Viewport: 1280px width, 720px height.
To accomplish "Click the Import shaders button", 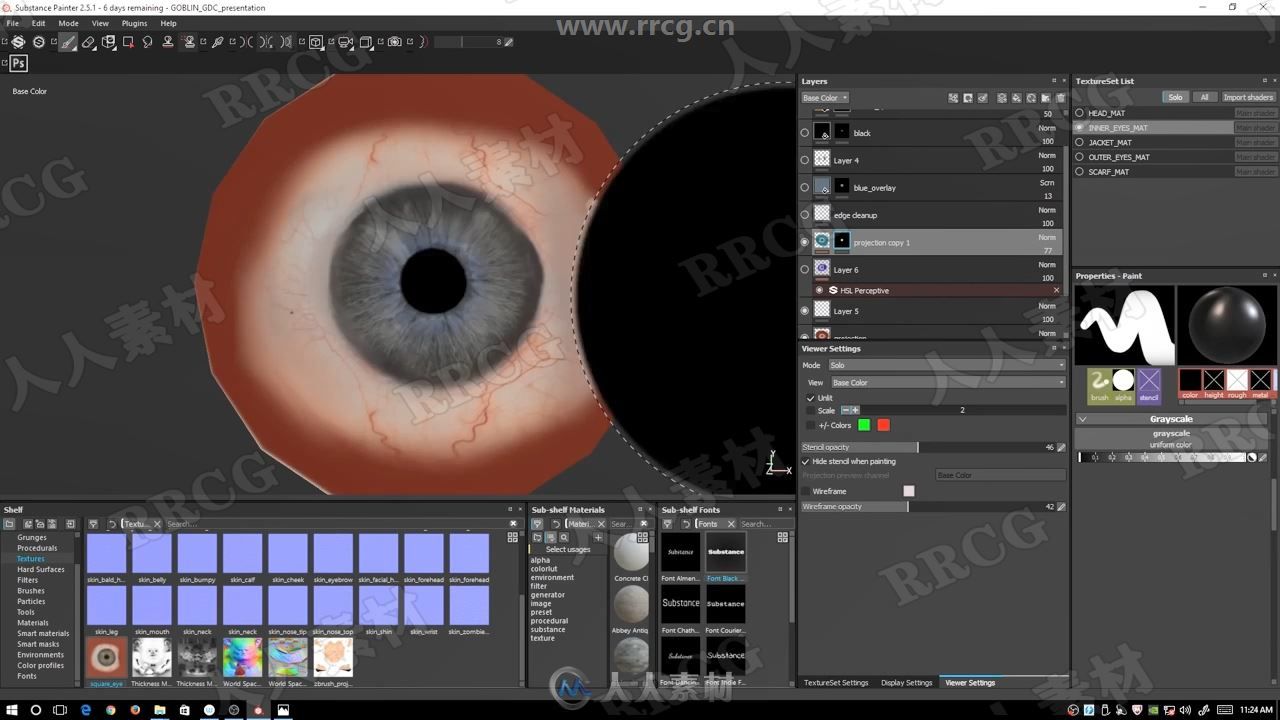I will click(x=1248, y=97).
